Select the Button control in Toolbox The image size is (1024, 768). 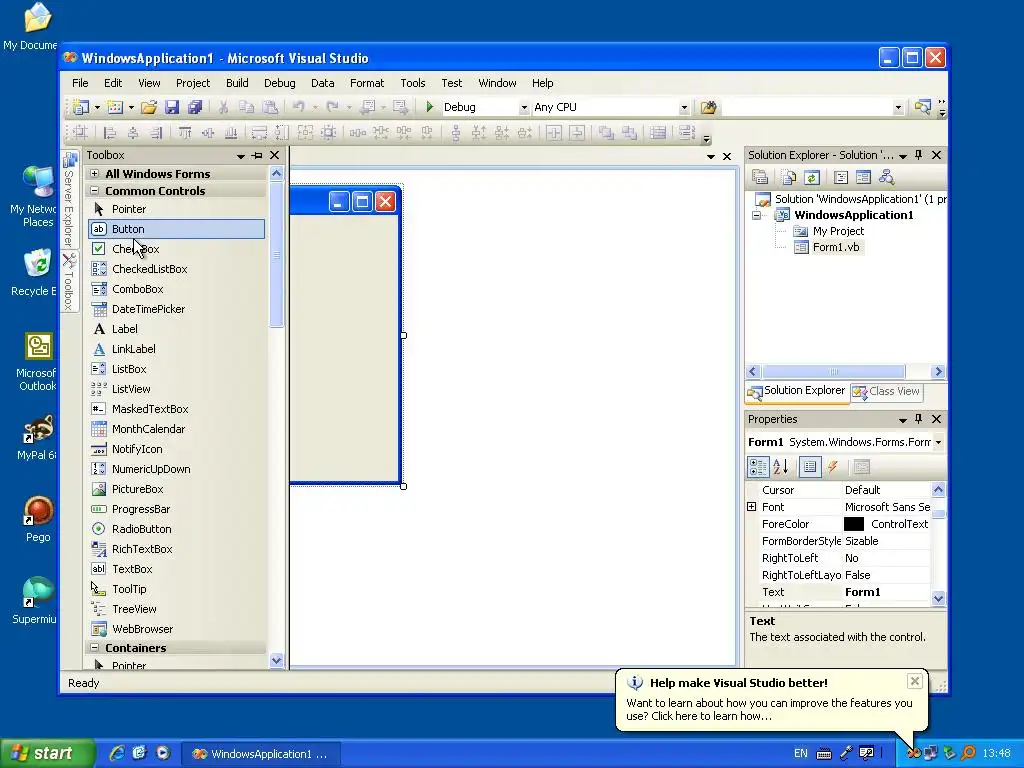176,229
